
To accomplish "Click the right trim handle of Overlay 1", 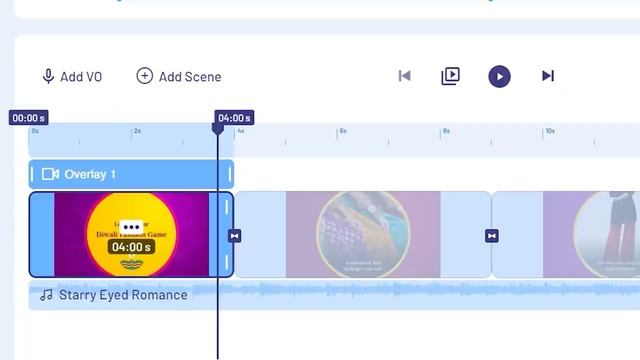I will tap(230, 174).
